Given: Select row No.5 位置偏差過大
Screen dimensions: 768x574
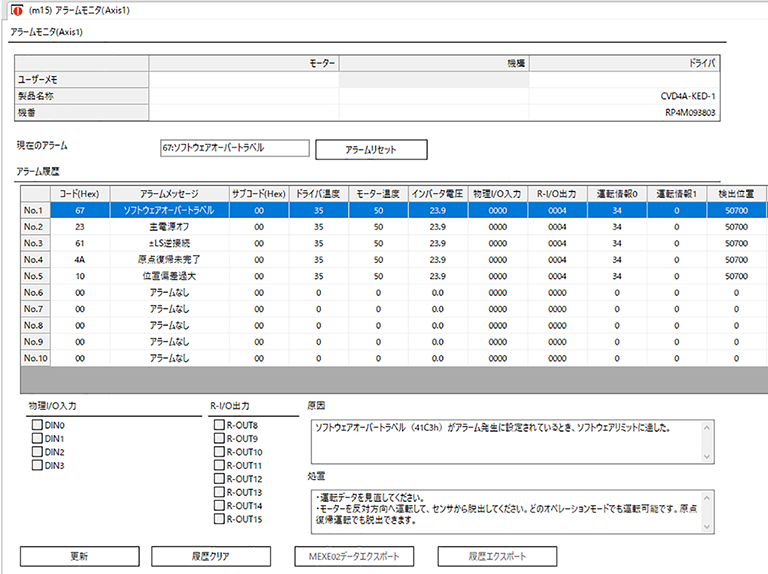Looking at the screenshot, I should (167, 275).
